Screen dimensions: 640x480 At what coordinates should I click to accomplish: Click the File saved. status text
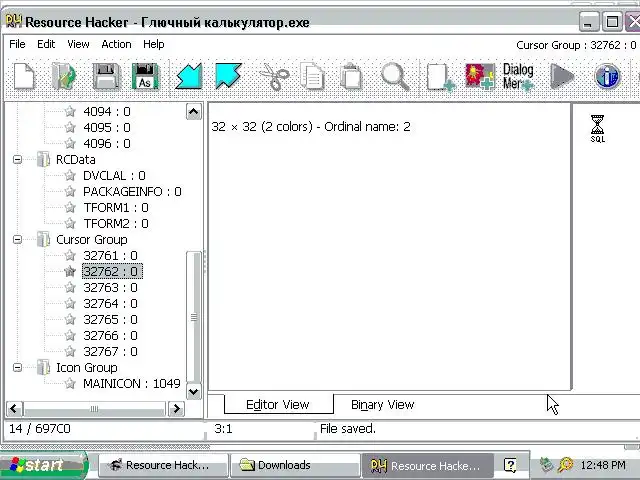pyautogui.click(x=348, y=429)
